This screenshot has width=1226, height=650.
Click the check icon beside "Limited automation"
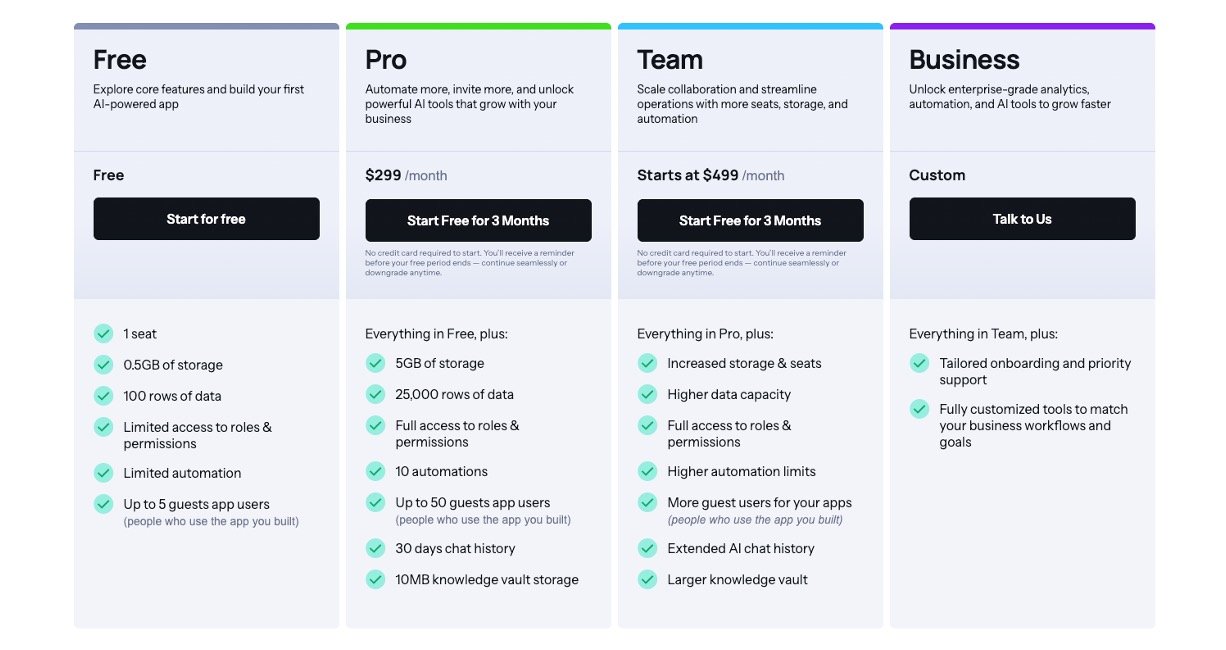pyautogui.click(x=103, y=472)
